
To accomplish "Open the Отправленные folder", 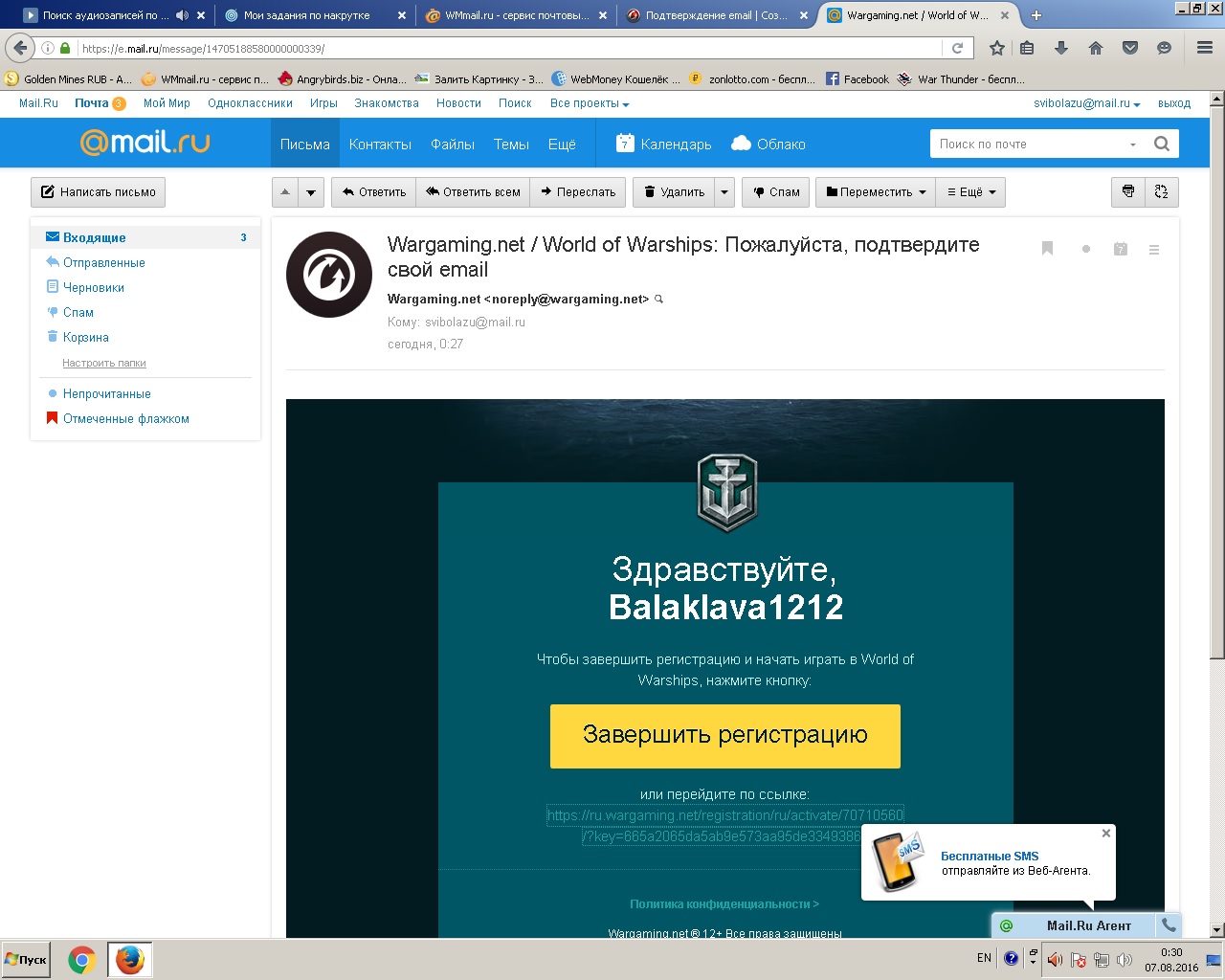I will pyautogui.click(x=103, y=262).
